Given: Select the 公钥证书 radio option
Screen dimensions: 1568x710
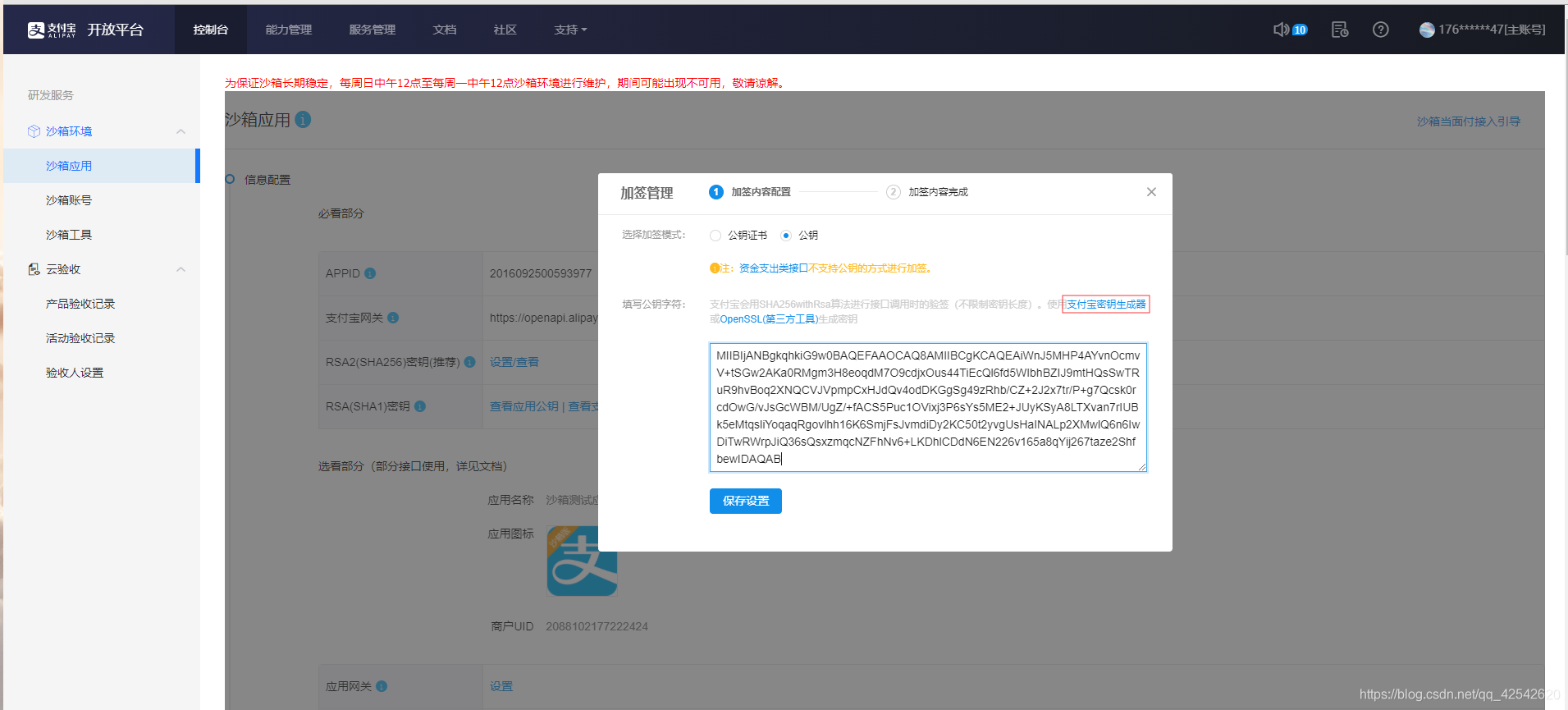Looking at the screenshot, I should pos(715,236).
